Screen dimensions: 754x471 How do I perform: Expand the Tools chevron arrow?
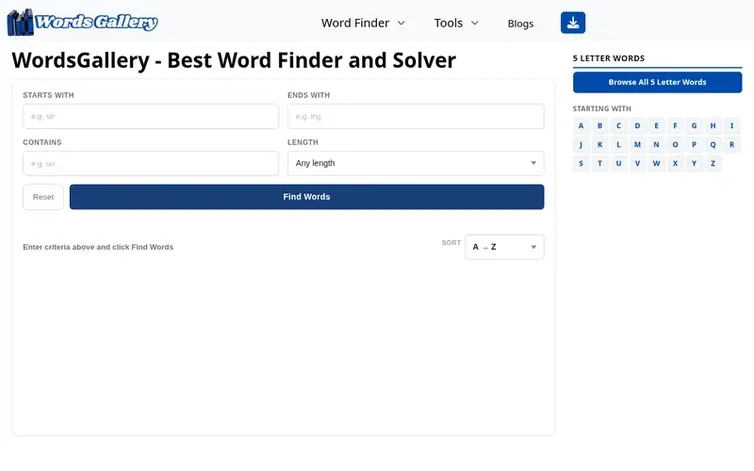pos(475,23)
